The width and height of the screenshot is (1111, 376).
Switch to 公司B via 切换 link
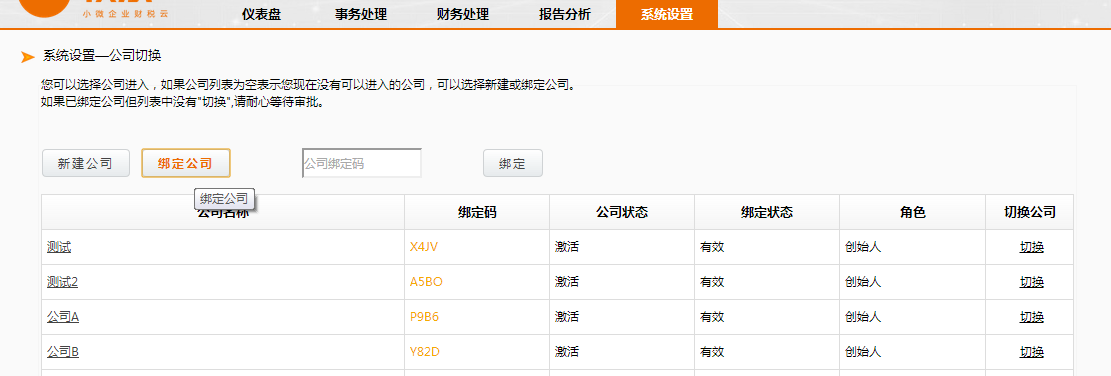pyautogui.click(x=1032, y=351)
